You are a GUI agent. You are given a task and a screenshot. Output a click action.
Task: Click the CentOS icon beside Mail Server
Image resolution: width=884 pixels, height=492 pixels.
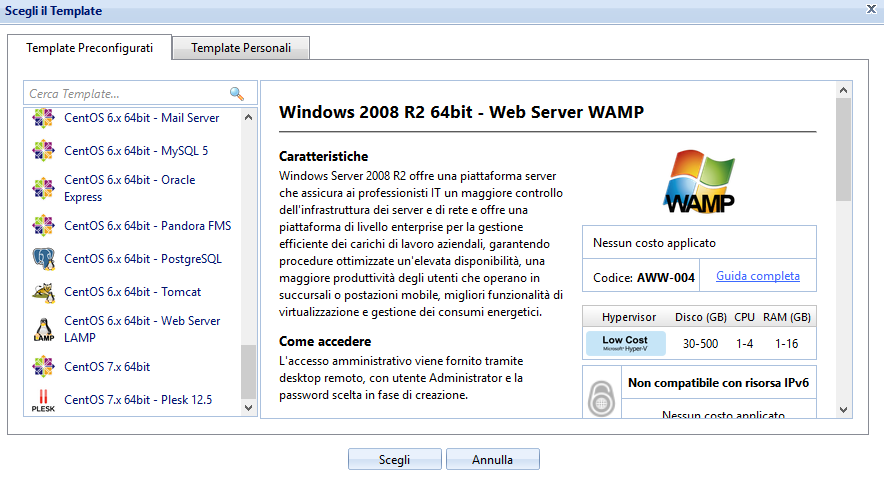43,118
